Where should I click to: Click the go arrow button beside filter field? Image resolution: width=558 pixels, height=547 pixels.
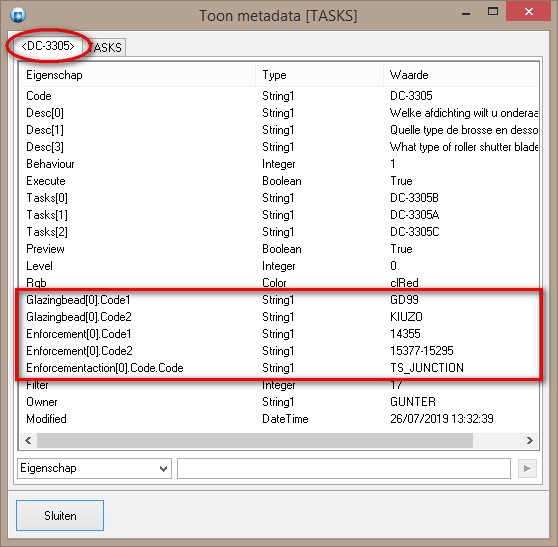click(x=527, y=468)
